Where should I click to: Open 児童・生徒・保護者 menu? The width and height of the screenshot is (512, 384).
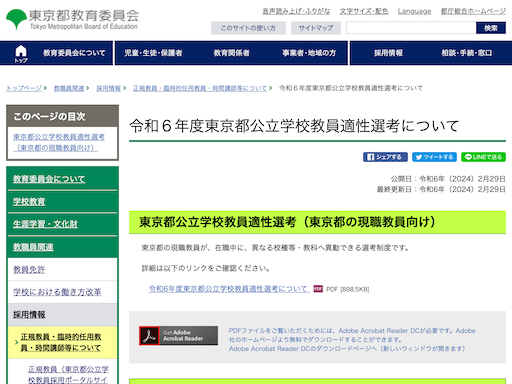point(153,53)
